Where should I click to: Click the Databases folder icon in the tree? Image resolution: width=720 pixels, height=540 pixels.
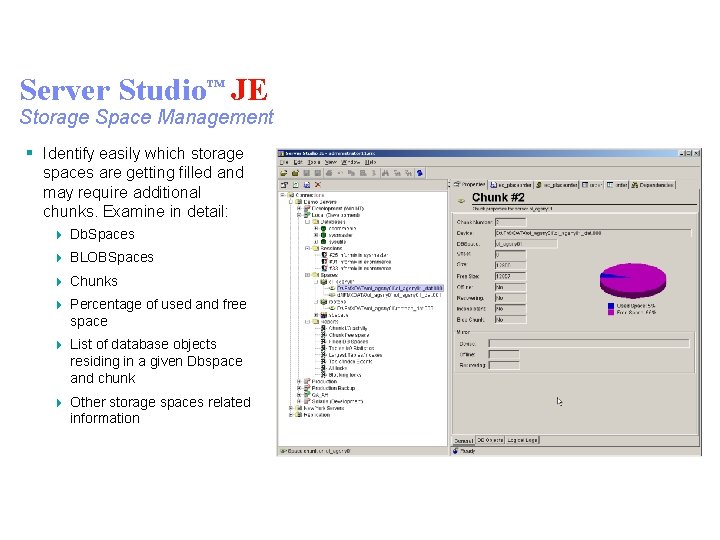[x=316, y=221]
